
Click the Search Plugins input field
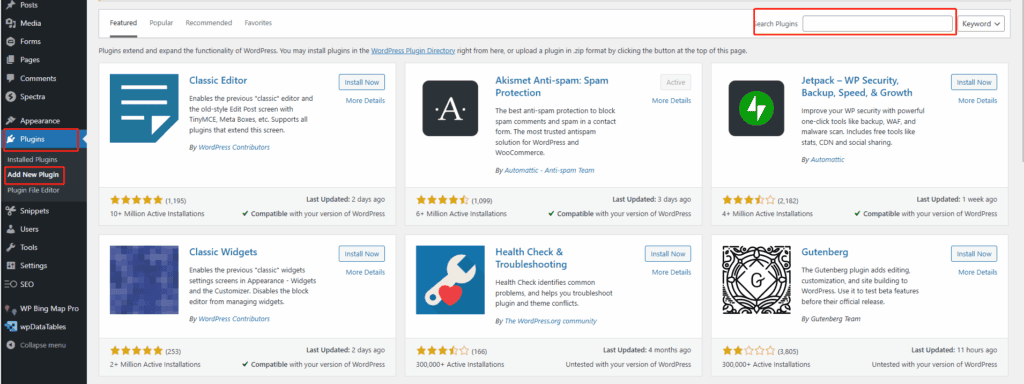(877, 24)
